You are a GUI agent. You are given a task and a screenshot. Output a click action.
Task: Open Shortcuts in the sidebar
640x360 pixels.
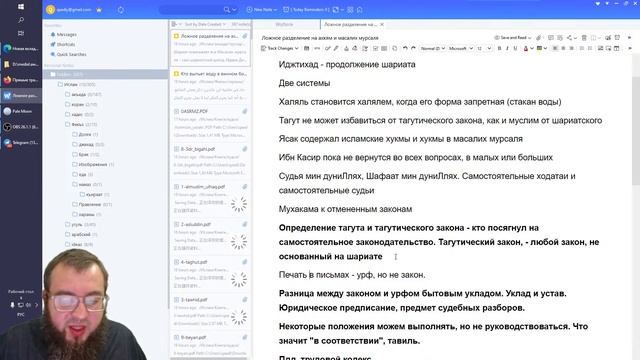point(66,44)
